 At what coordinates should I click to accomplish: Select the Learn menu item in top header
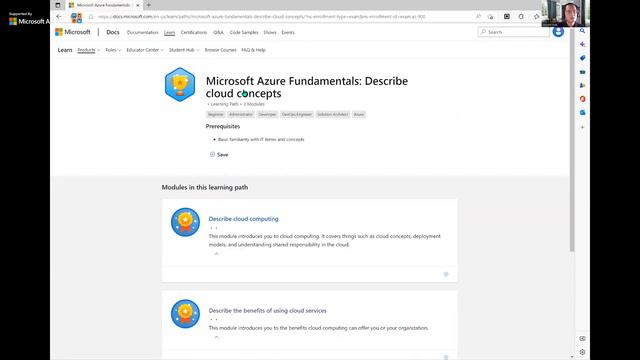point(169,32)
